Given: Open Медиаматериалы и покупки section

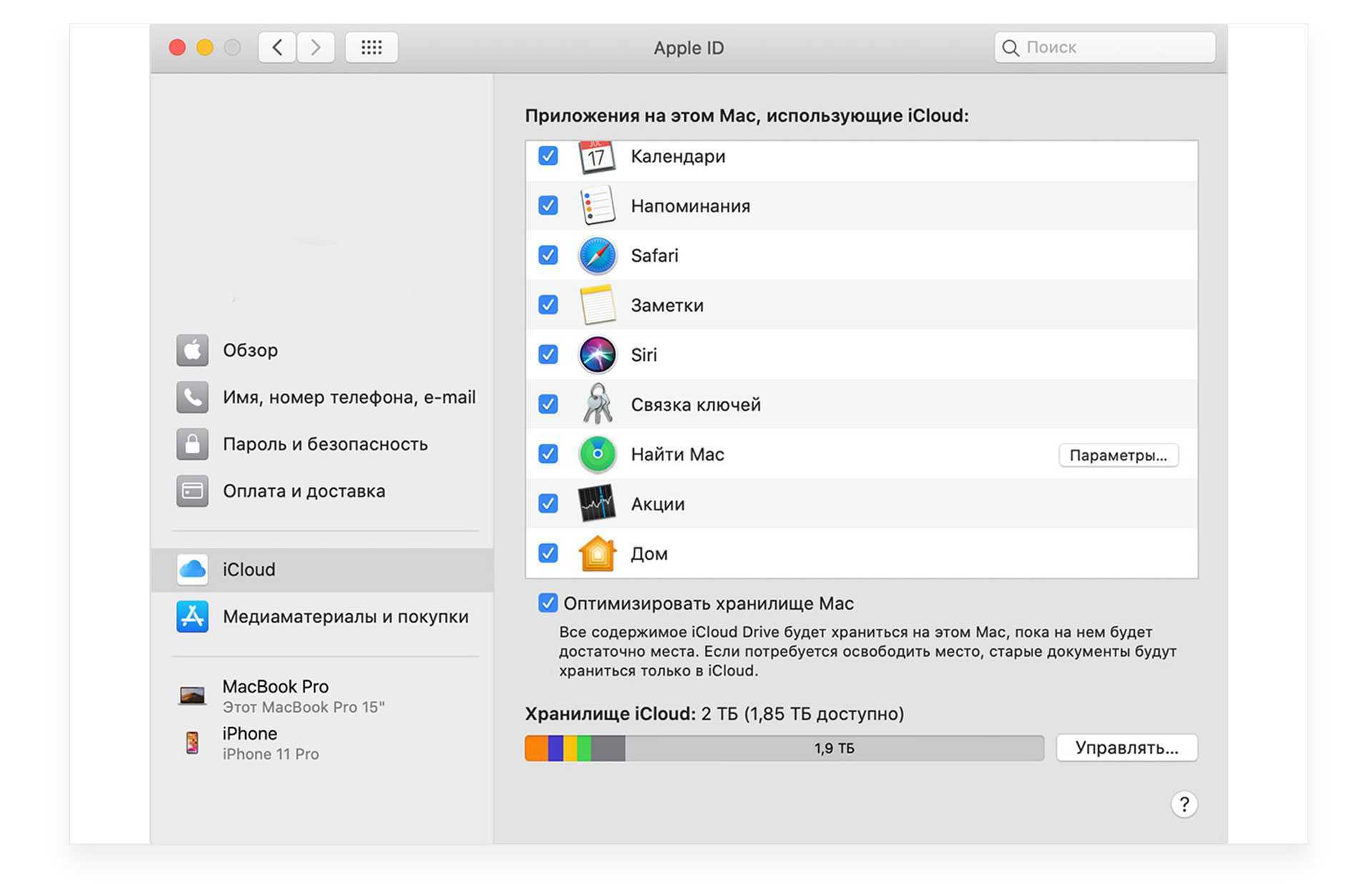Looking at the screenshot, I should 322,616.
